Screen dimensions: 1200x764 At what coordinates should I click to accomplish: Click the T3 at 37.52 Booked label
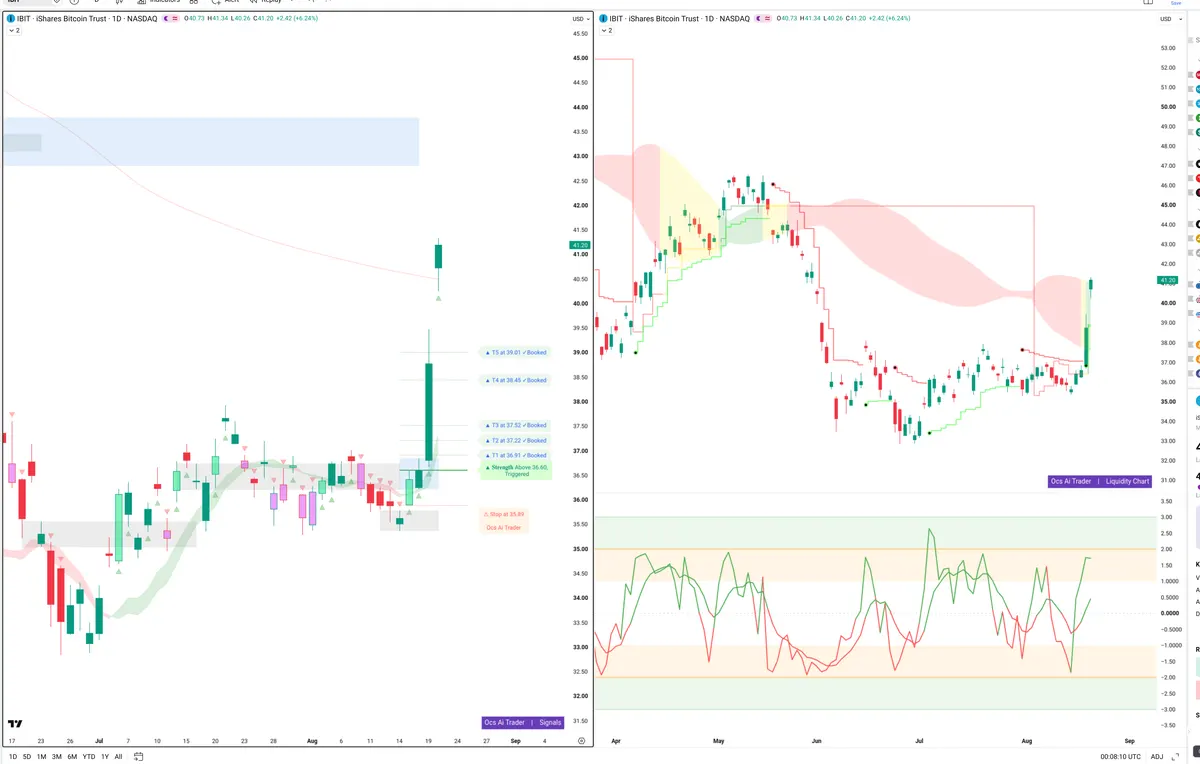516,425
